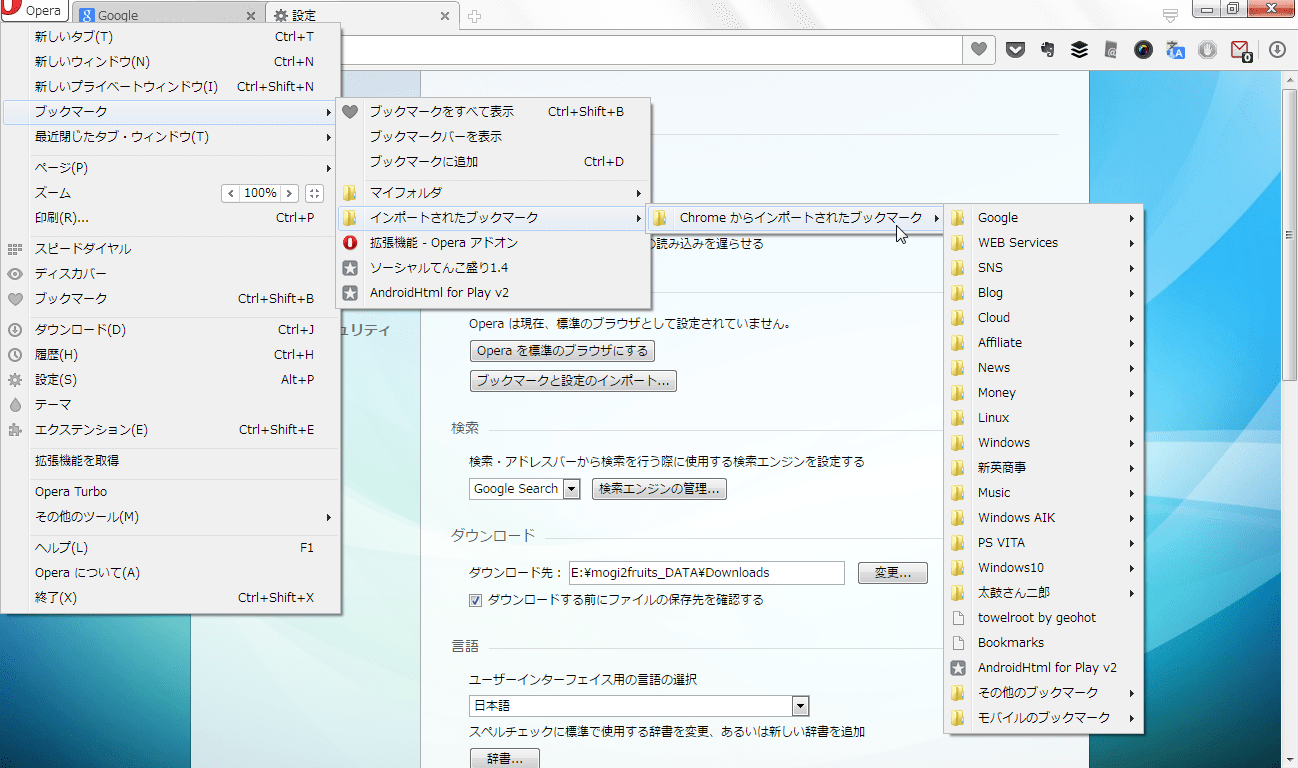This screenshot has height=768, width=1298.
Task: Click the Opera menu button
Action: pos(34,12)
